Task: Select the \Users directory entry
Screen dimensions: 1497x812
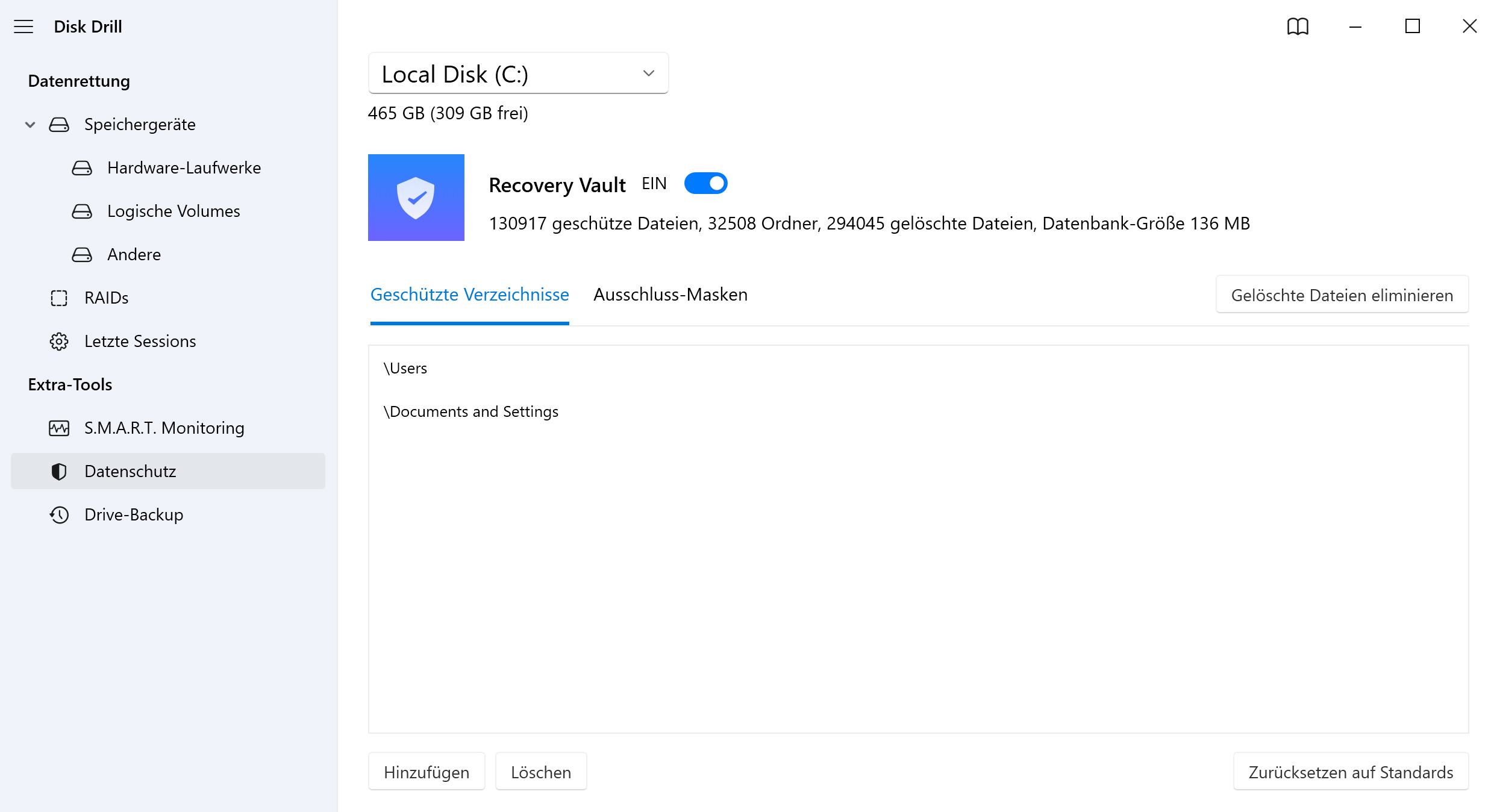Action: 404,368
